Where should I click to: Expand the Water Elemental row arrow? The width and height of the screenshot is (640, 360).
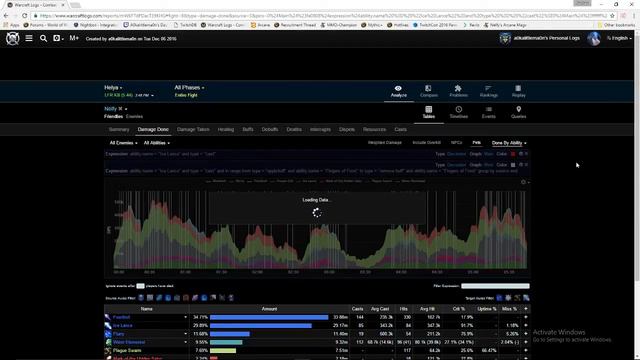coord(185,342)
